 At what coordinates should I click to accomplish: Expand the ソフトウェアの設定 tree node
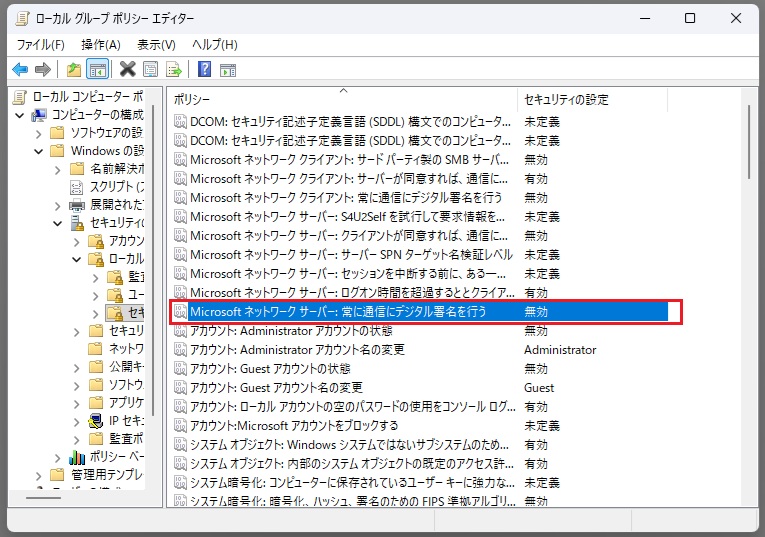[x=38, y=133]
